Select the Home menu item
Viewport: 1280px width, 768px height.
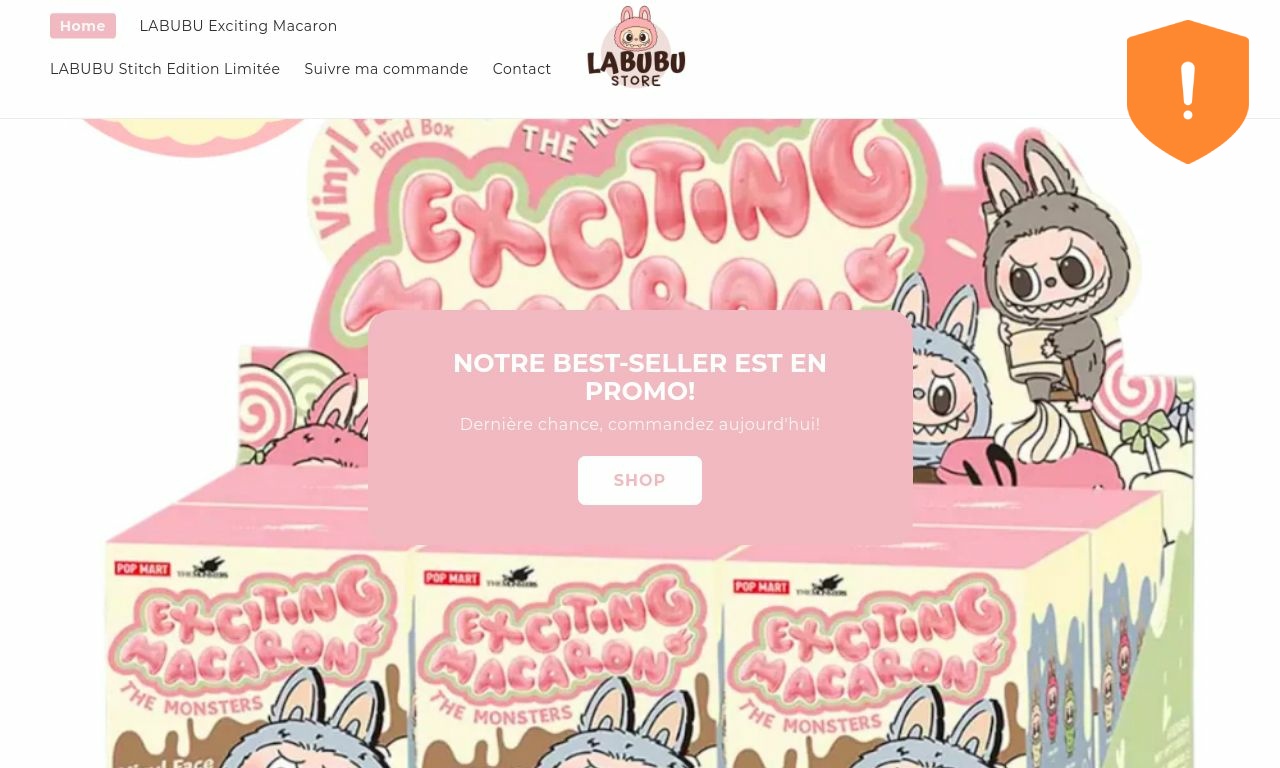click(x=83, y=26)
